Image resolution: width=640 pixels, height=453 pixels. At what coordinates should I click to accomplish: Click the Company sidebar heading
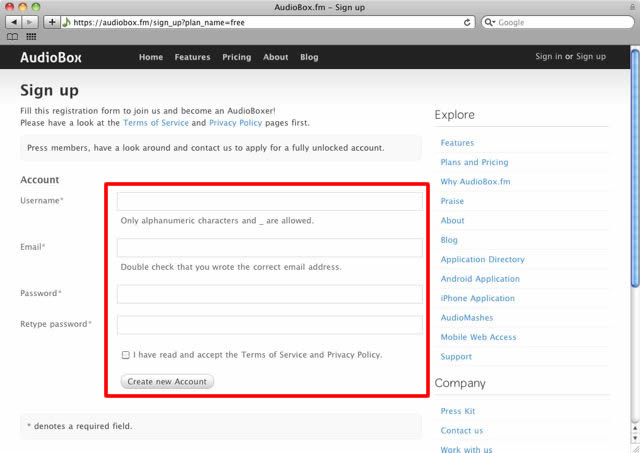tap(460, 383)
